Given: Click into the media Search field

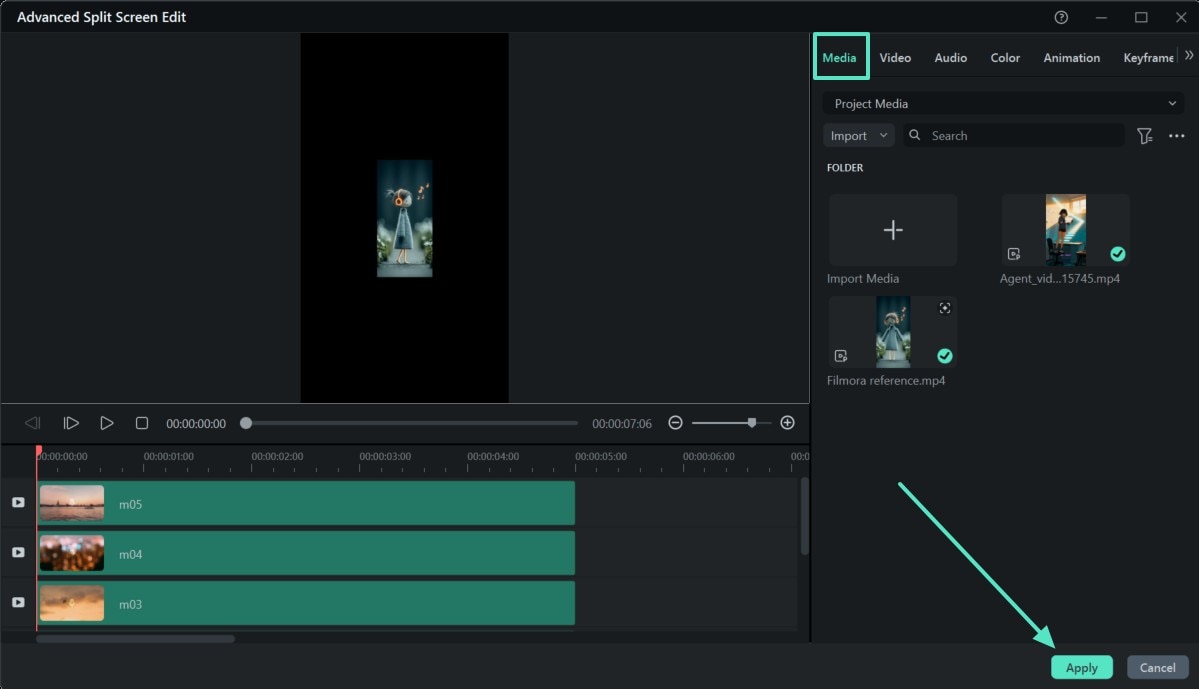Looking at the screenshot, I should [x=1014, y=135].
